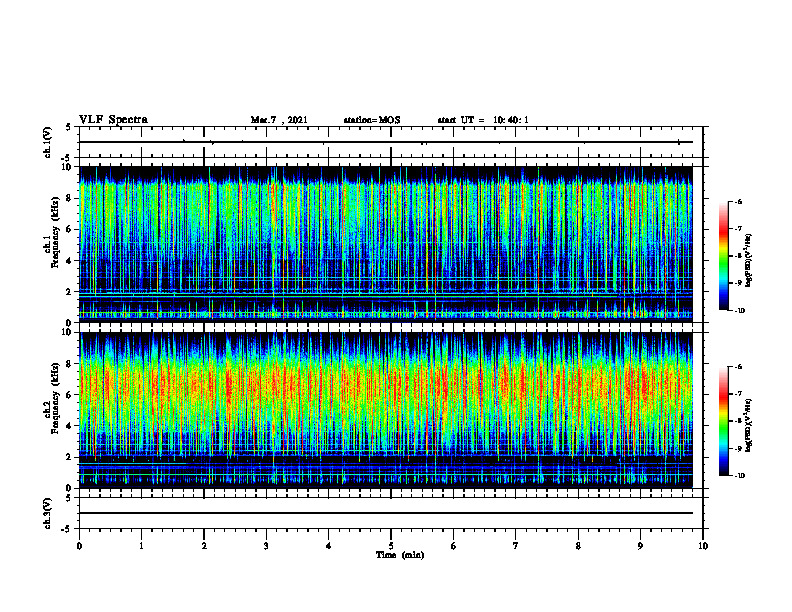The height and width of the screenshot is (612, 792).
Task: Click the time axis tick label "3"
Action: point(266,546)
